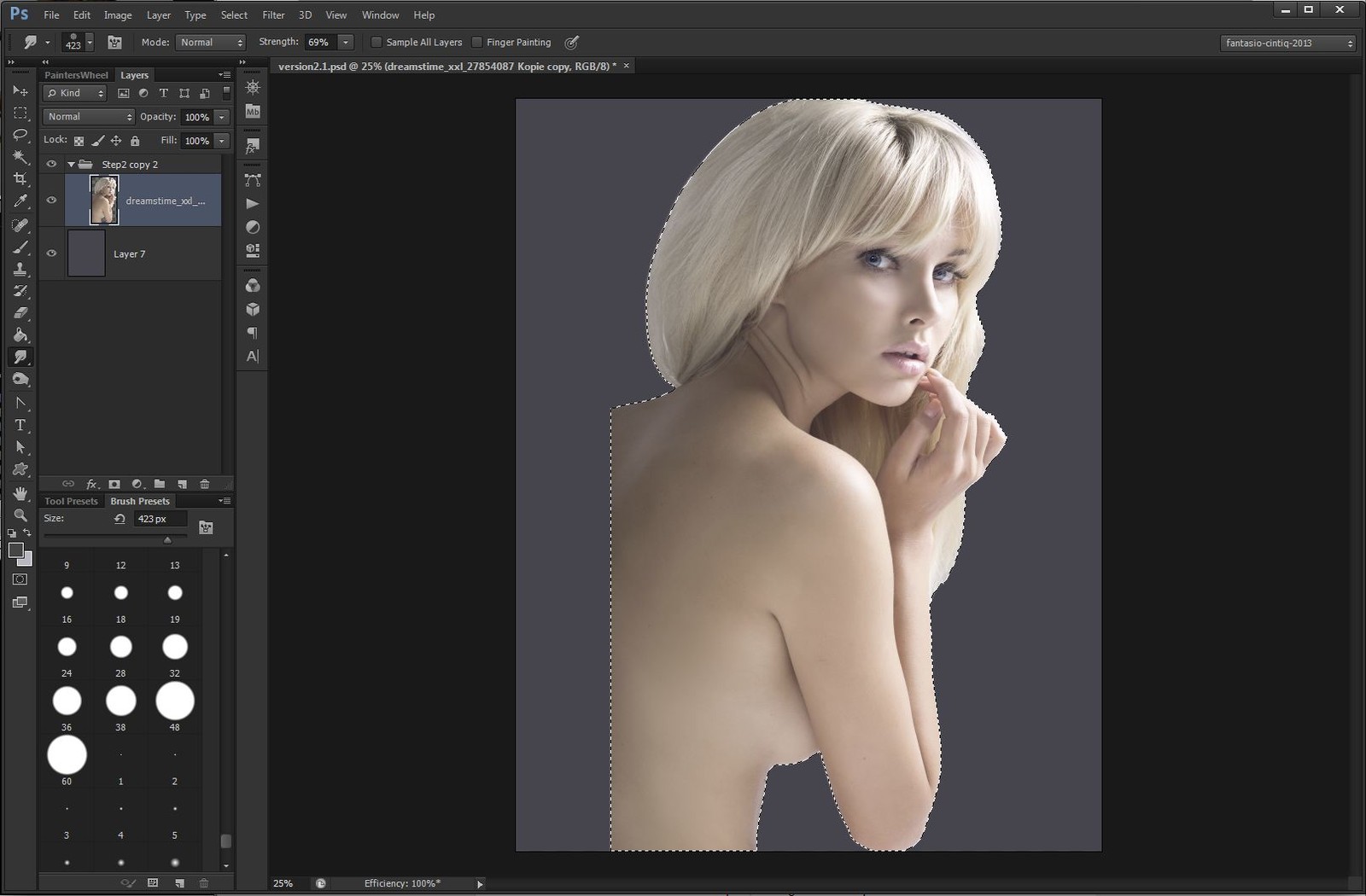Select the Hand tool
Screen dimensions: 1366x896
(20, 493)
